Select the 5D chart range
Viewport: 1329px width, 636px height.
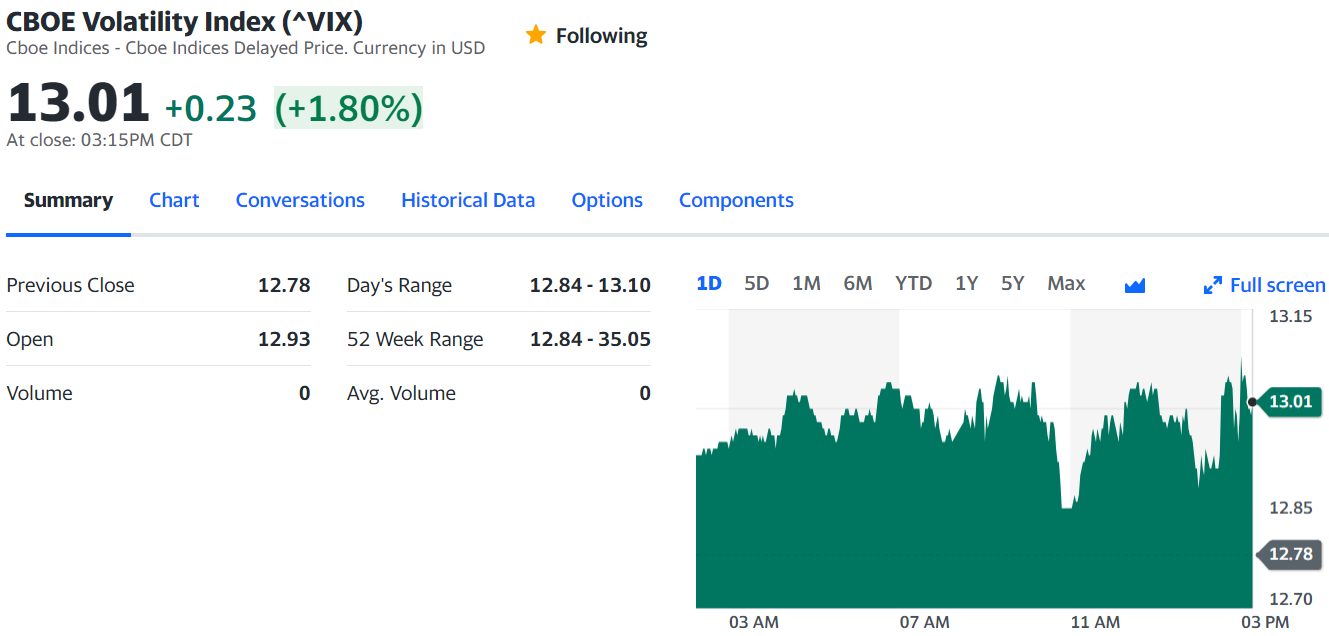tap(757, 283)
